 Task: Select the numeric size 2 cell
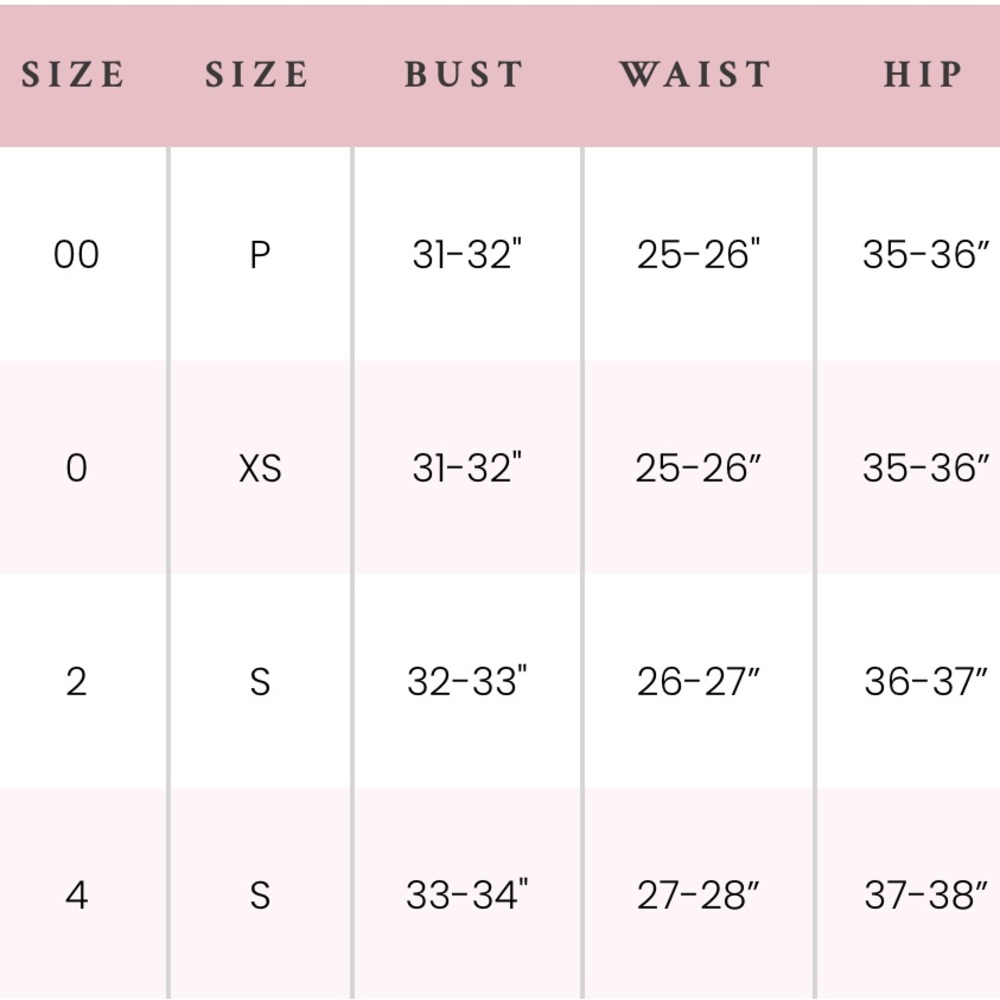click(77, 682)
